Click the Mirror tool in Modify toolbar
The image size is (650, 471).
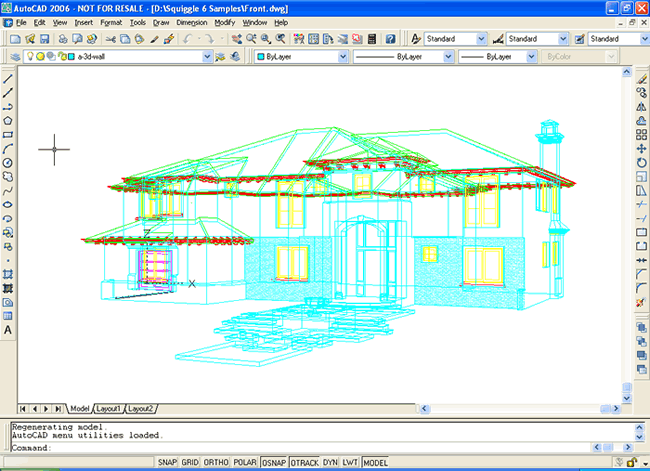point(641,107)
